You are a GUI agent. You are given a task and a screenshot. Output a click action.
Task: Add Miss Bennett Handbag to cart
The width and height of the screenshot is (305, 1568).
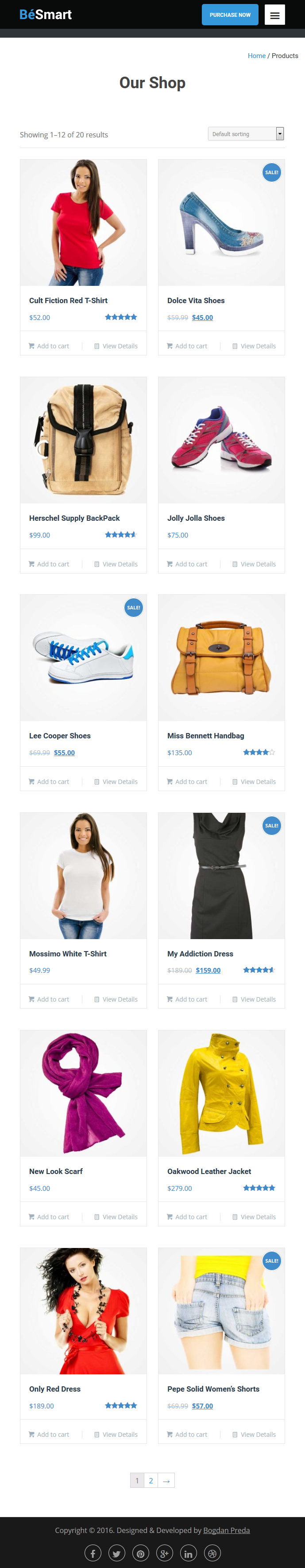pyautogui.click(x=187, y=782)
